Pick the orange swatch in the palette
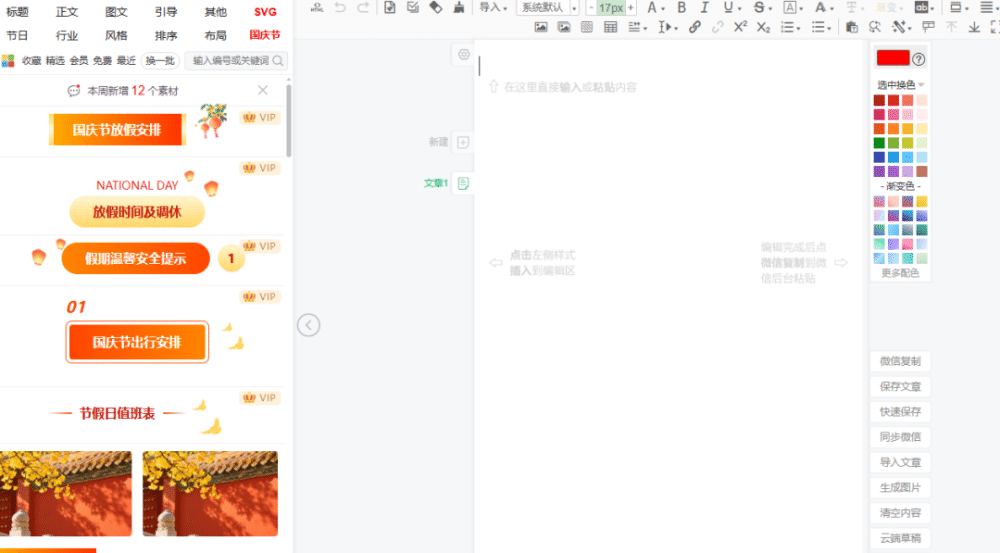Screen dimensions: 1000x553 pyautogui.click(x=893, y=129)
